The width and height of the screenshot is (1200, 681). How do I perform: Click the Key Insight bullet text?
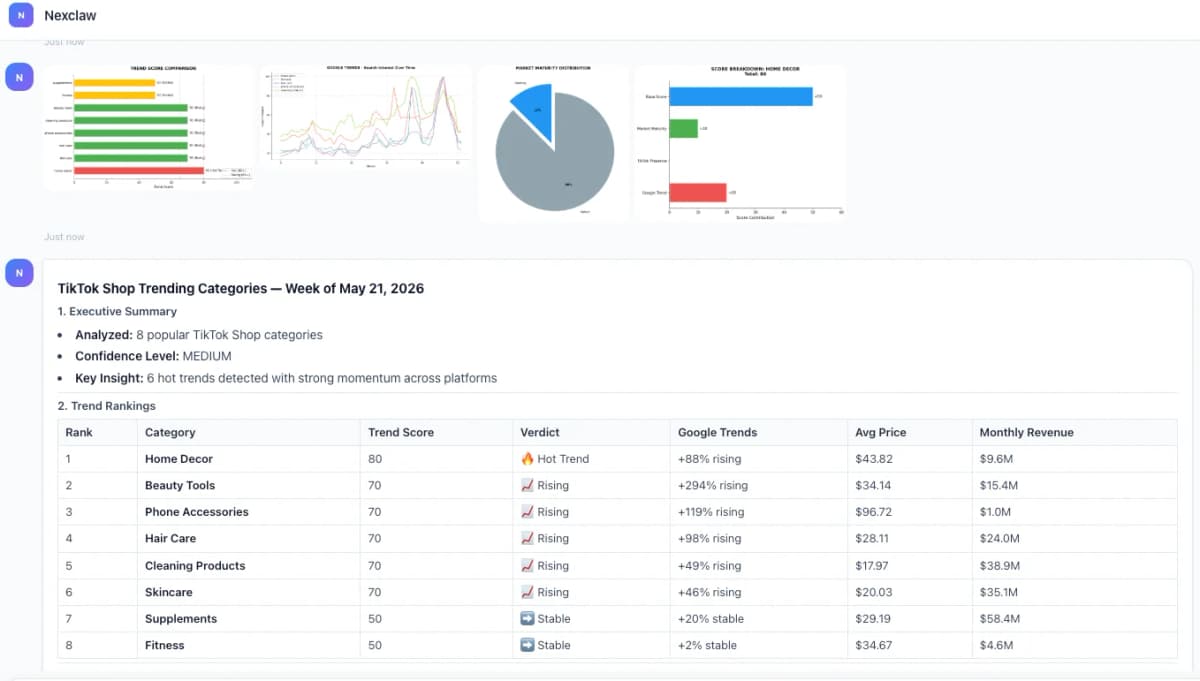(286, 378)
